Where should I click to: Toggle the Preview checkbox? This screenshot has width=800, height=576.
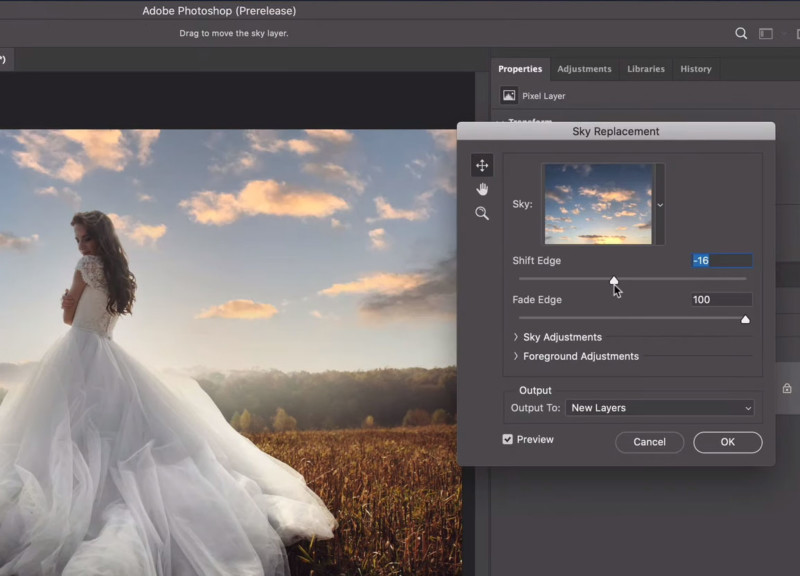click(508, 439)
